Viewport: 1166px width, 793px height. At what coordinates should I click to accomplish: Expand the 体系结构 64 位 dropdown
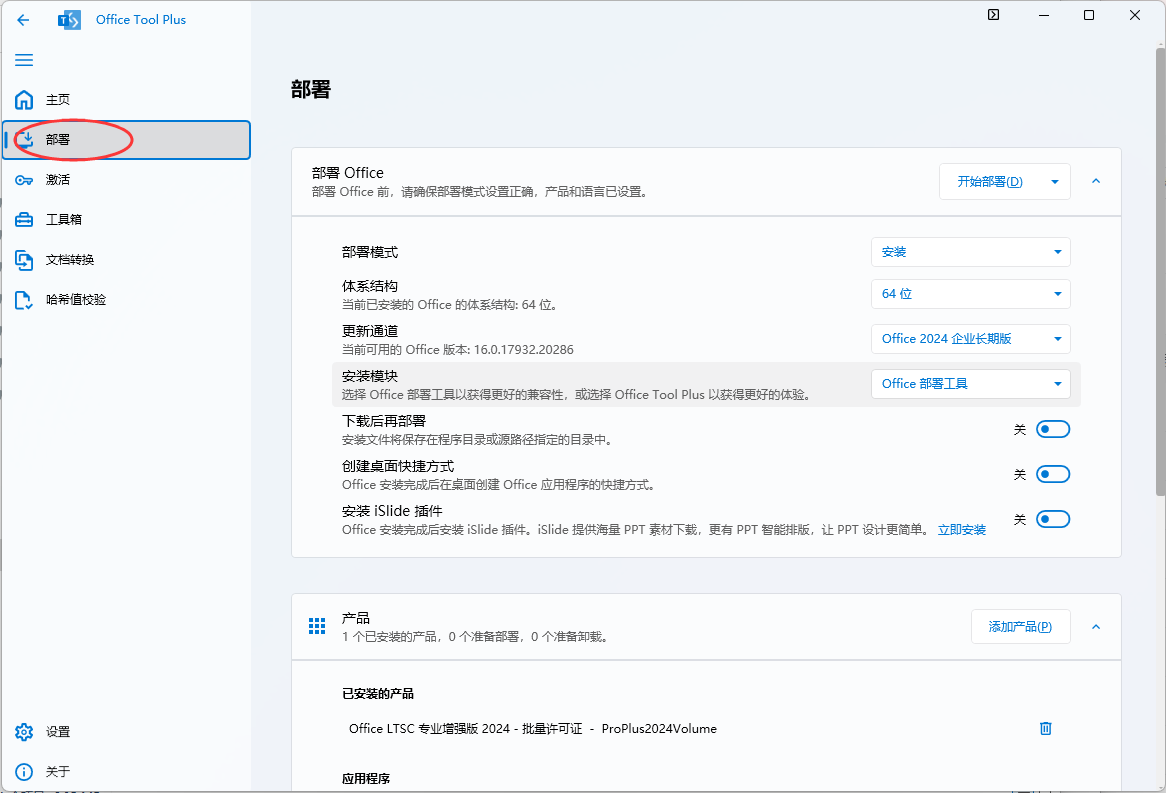click(x=970, y=294)
